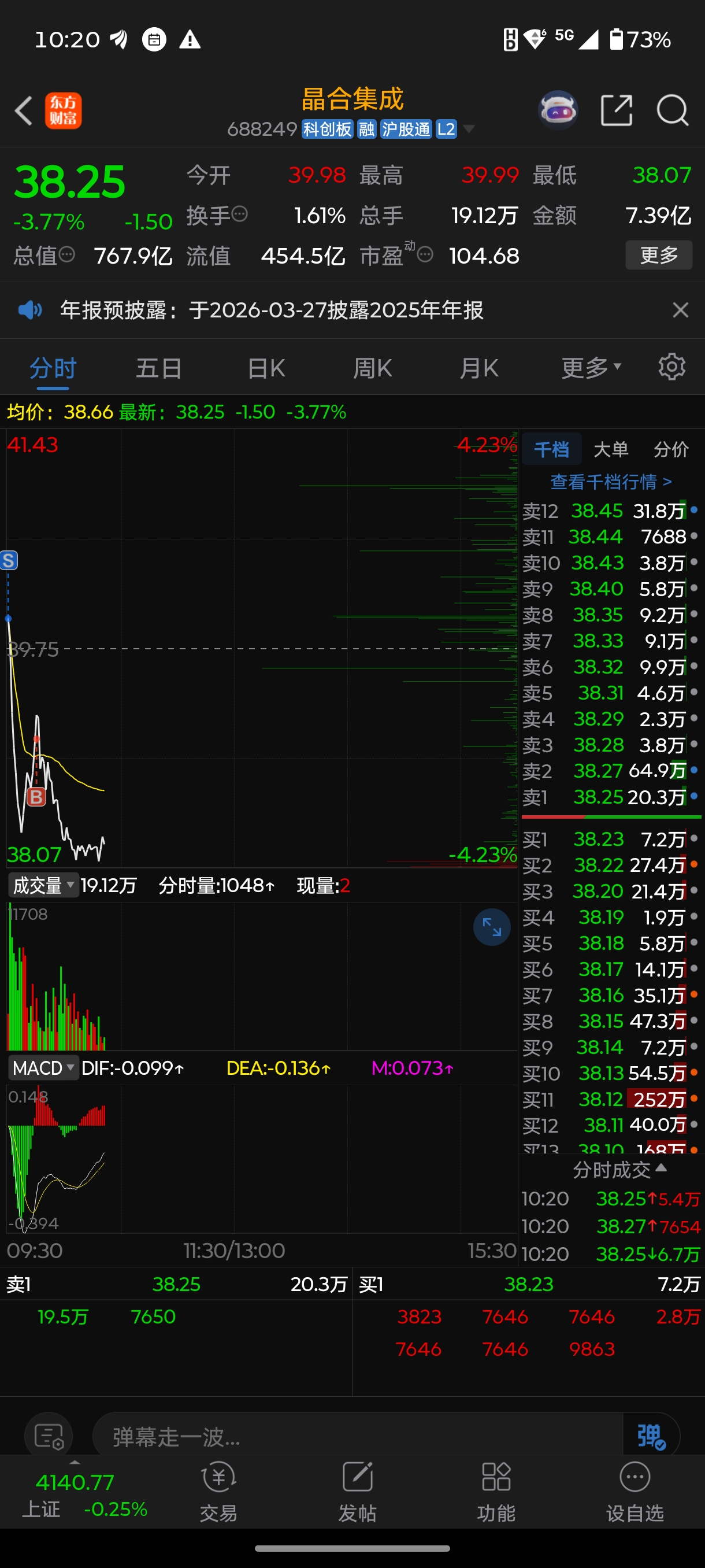Tap the back arrow icon
The width and height of the screenshot is (705, 1568).
[23, 111]
